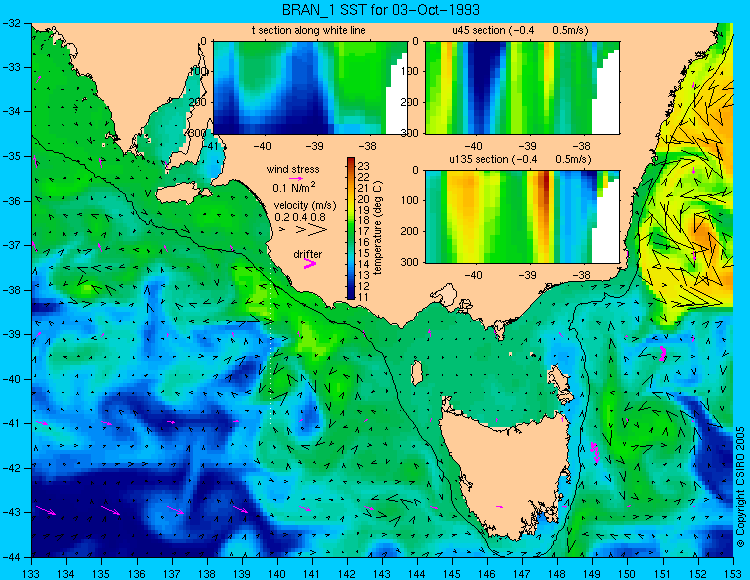Viewport: 750px width, 580px height.
Task: Open the u135 section inset plot
Action: (522, 217)
